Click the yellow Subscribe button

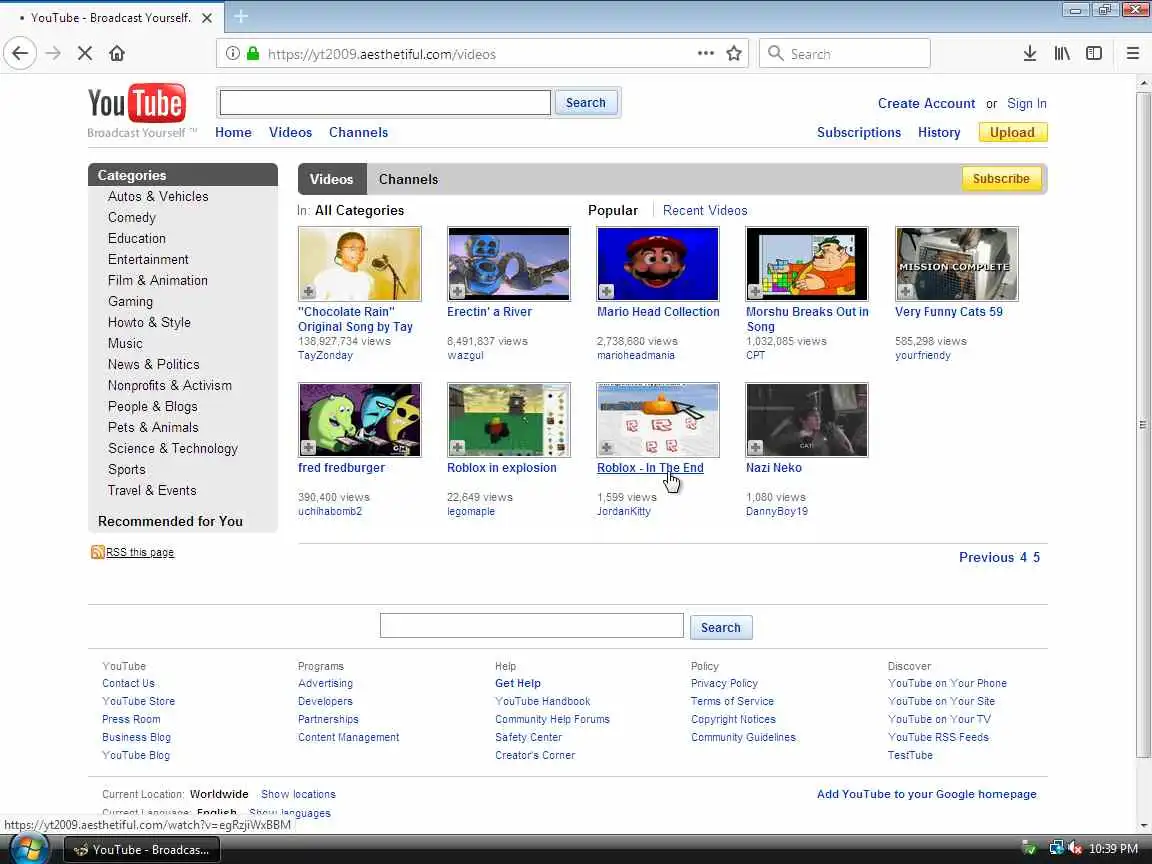(x=1001, y=179)
